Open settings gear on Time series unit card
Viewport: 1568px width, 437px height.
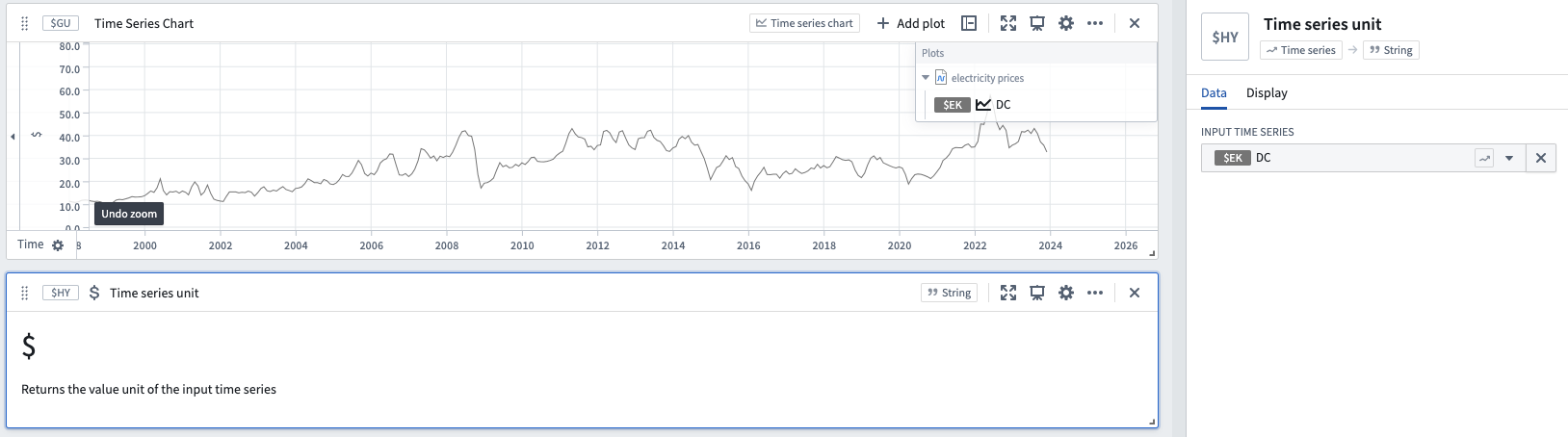point(1066,293)
